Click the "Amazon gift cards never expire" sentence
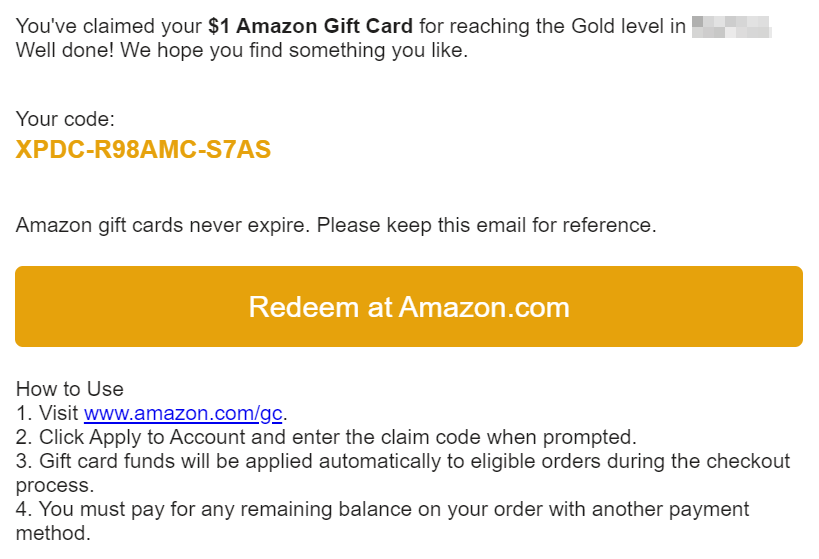 [x=163, y=225]
